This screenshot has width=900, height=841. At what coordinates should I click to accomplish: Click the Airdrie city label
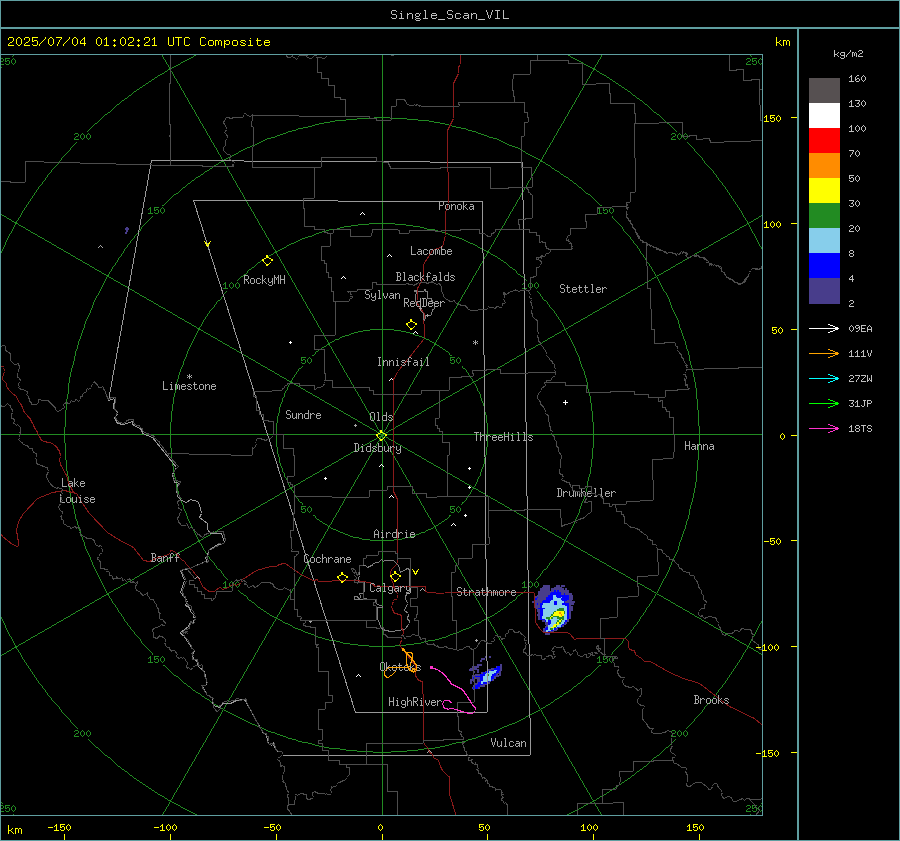(394, 534)
